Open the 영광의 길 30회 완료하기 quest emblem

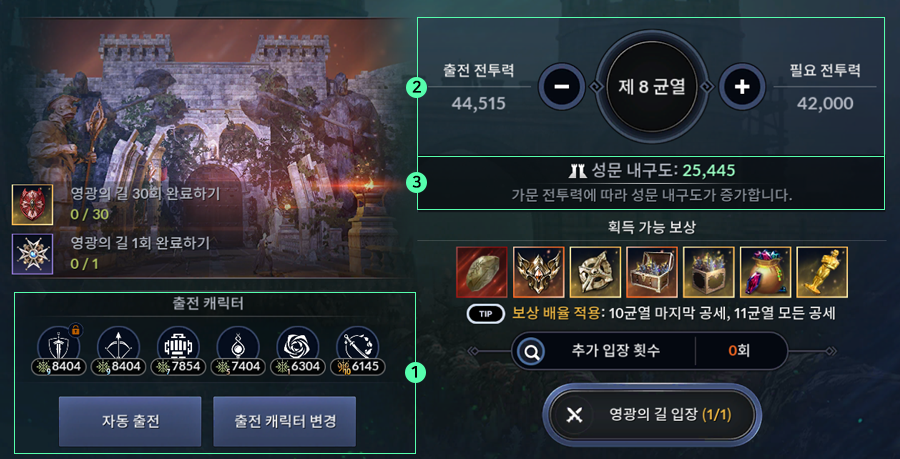(32, 204)
